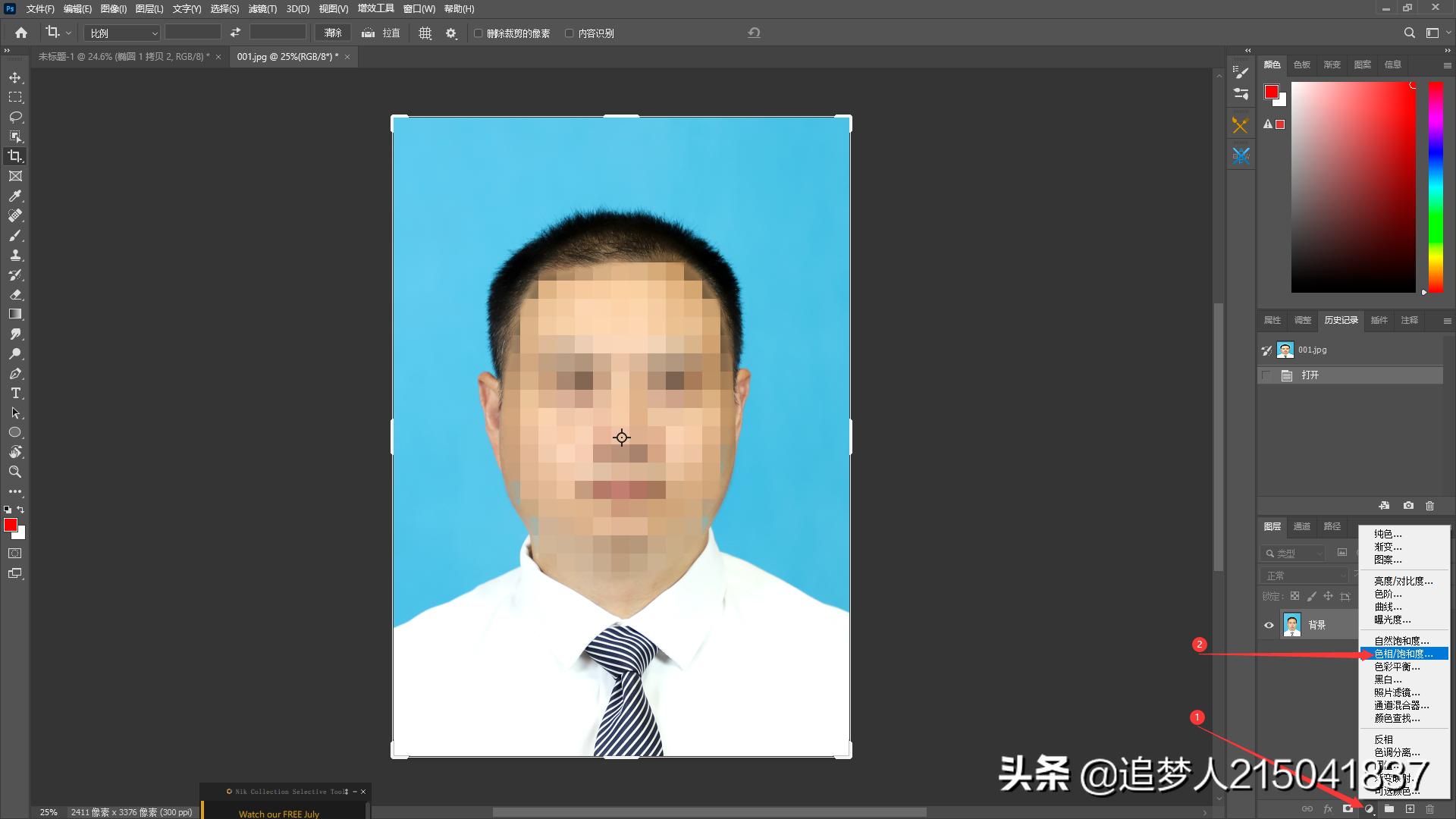1456x819 pixels.
Task: Select the Lasso tool
Action: pos(14,117)
